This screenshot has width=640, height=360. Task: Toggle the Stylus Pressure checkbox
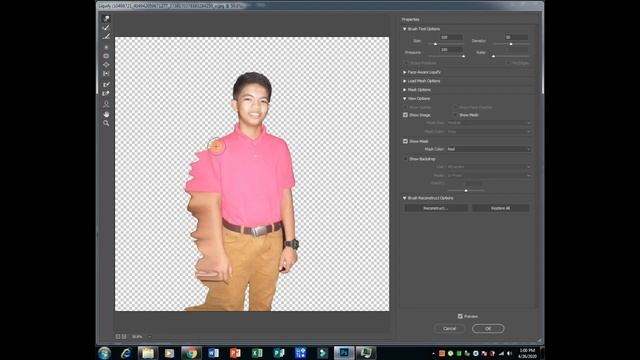pyautogui.click(x=406, y=63)
